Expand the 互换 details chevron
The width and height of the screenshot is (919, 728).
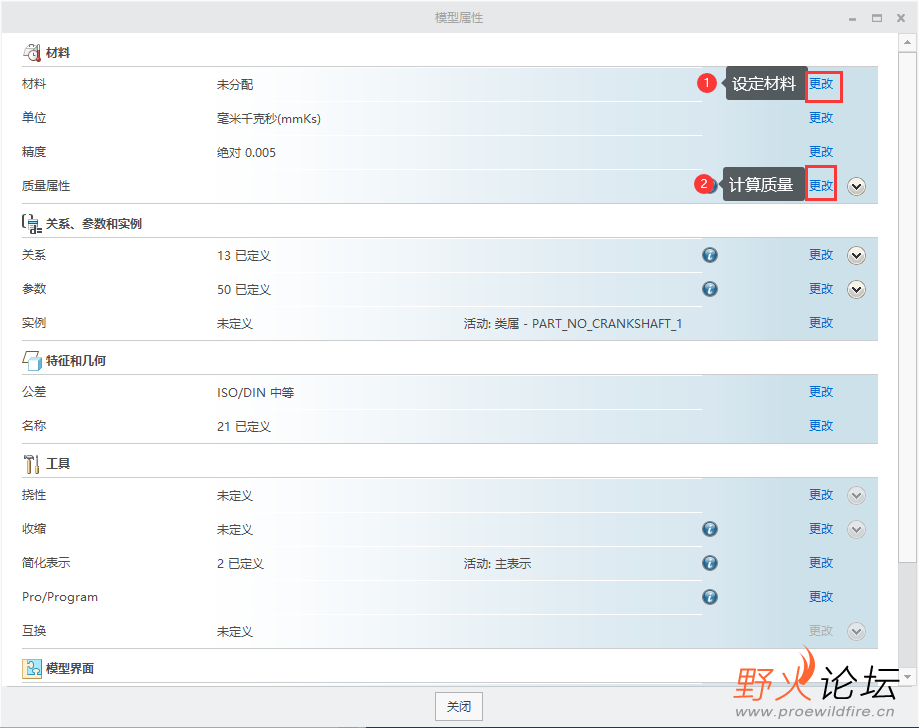coord(856,631)
